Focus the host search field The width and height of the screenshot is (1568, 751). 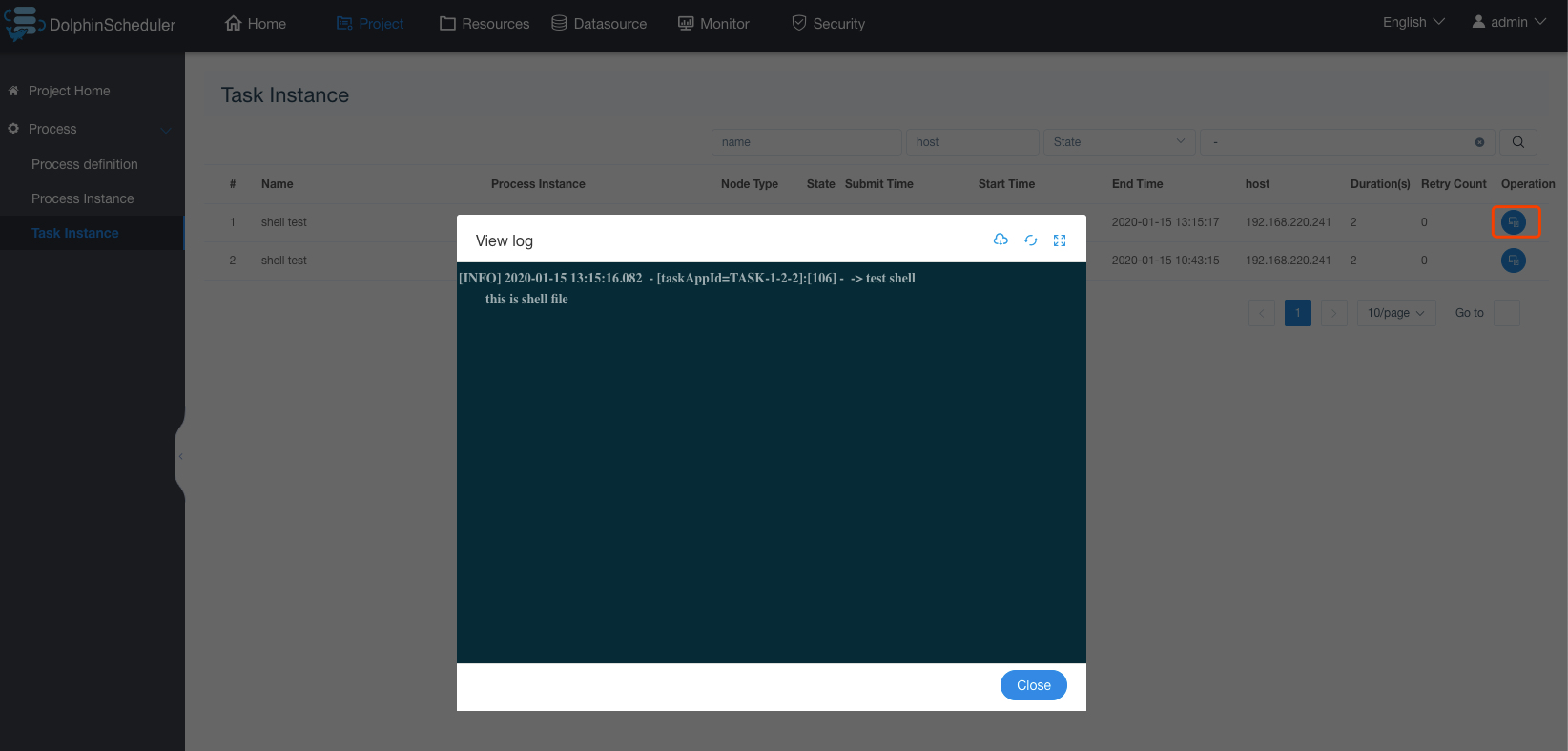click(x=972, y=142)
